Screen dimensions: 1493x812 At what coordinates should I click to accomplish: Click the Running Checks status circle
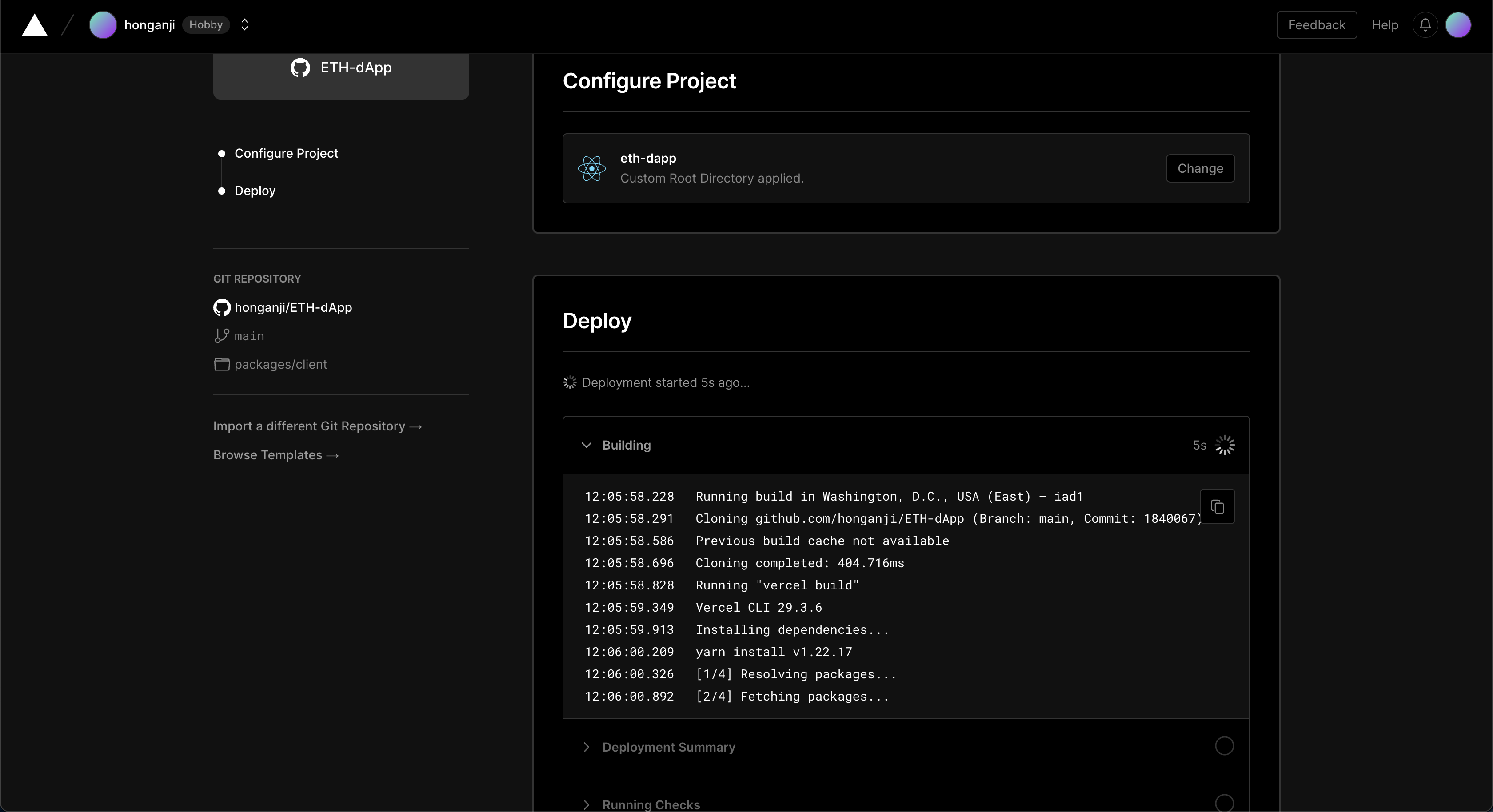click(1224, 803)
